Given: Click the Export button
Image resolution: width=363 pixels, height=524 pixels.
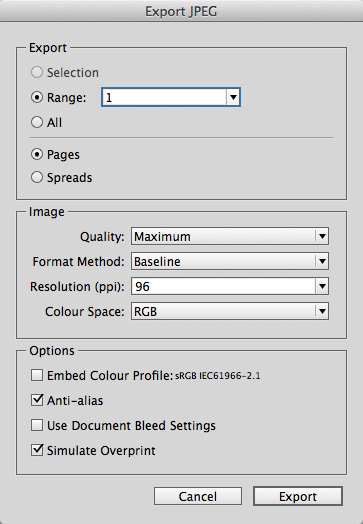Looking at the screenshot, I should click(x=298, y=496).
